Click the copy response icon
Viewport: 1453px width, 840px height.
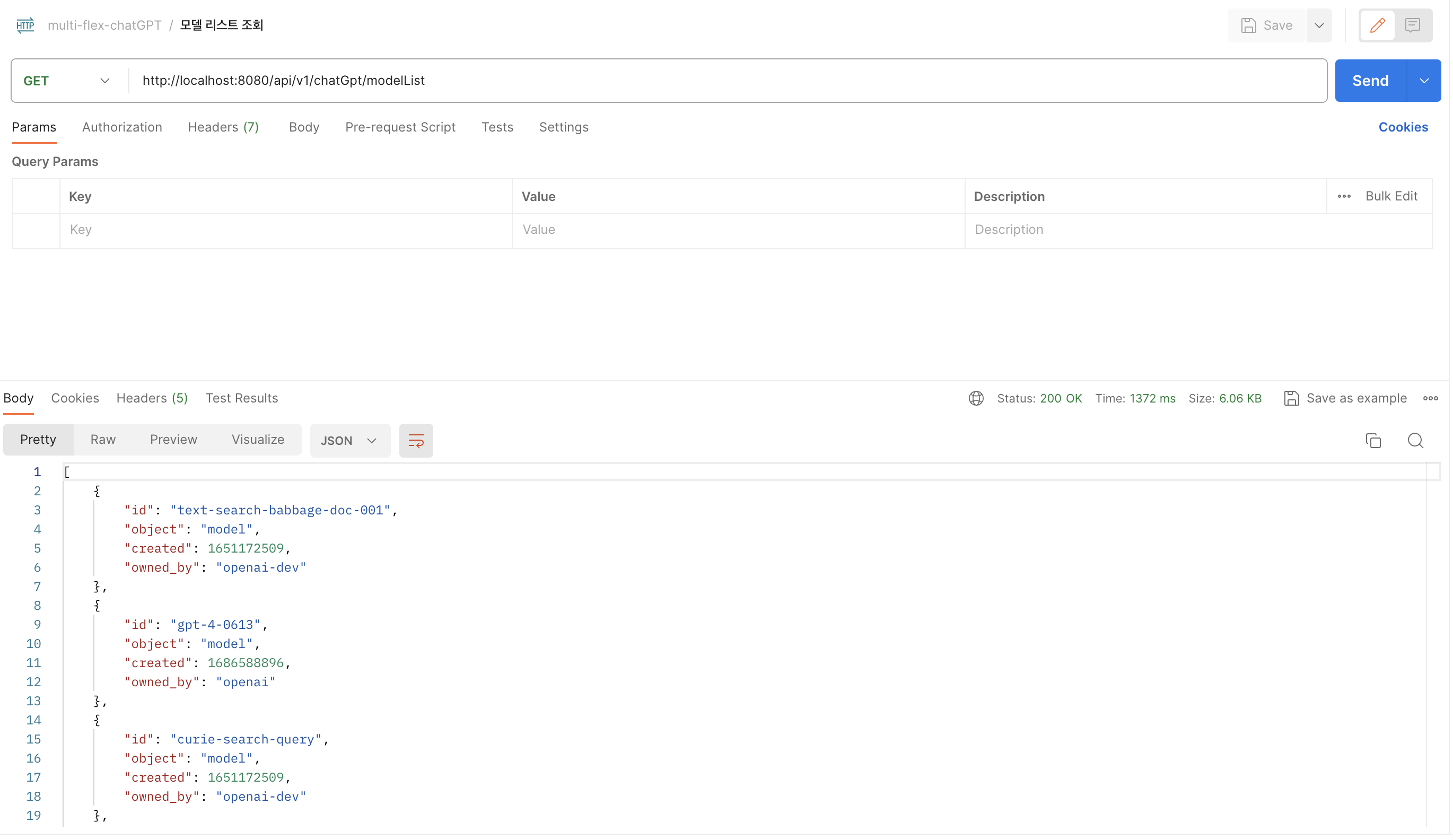[x=1373, y=441]
